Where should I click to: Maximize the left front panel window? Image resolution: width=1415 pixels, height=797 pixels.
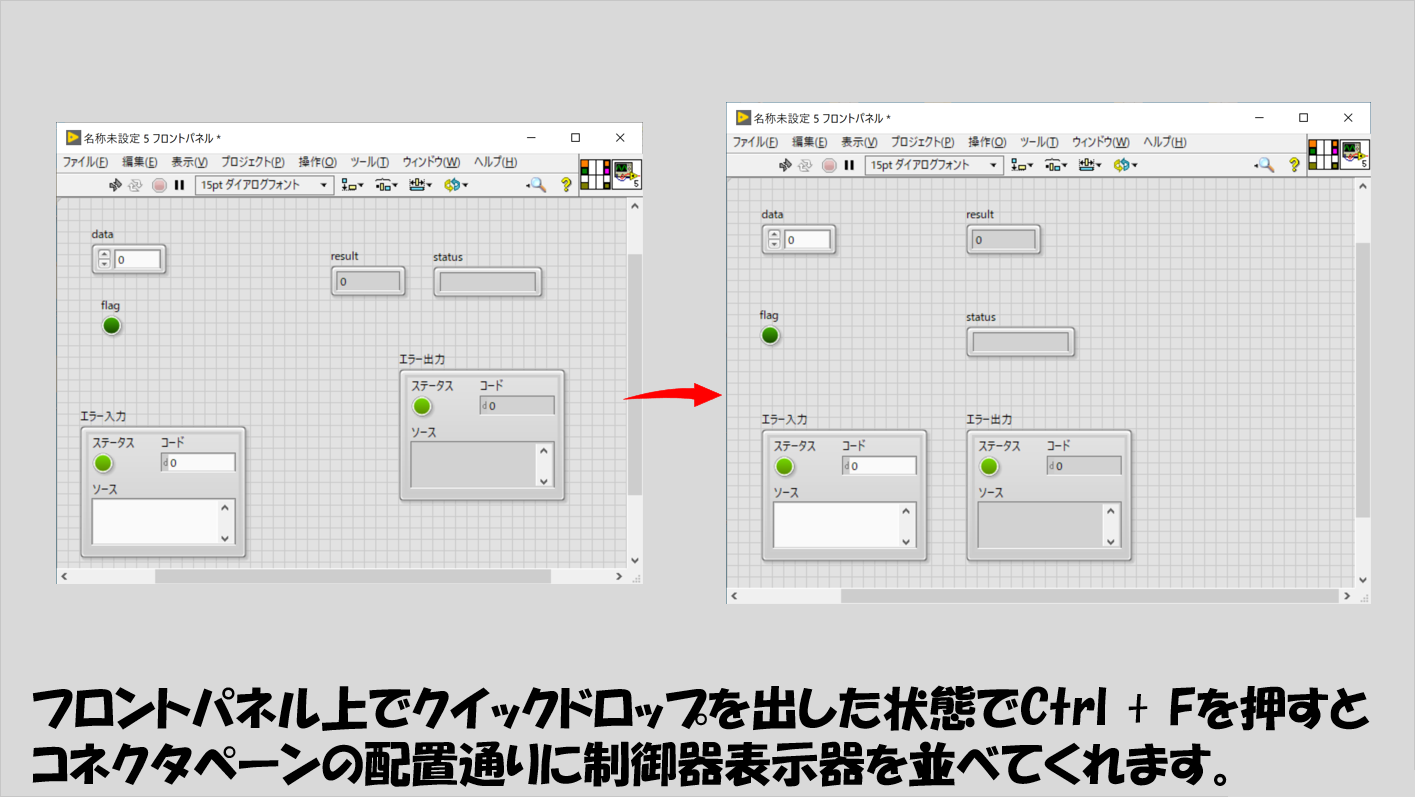575,137
